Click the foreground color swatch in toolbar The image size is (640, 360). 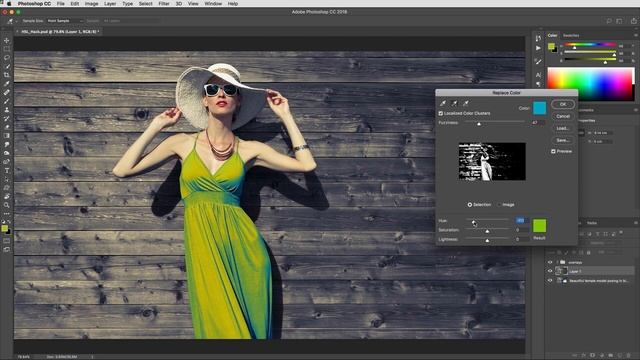4,229
